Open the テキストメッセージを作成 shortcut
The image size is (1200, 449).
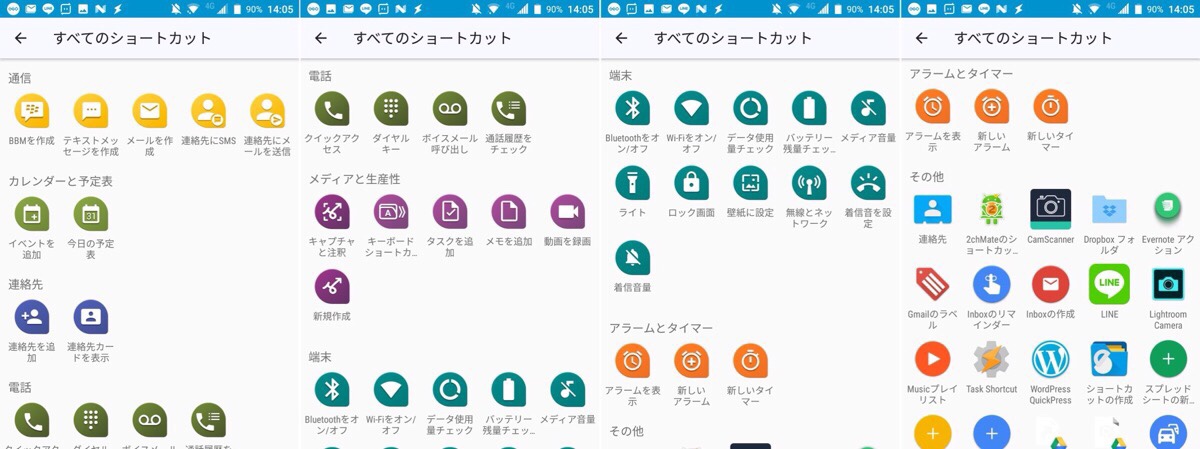click(x=91, y=111)
